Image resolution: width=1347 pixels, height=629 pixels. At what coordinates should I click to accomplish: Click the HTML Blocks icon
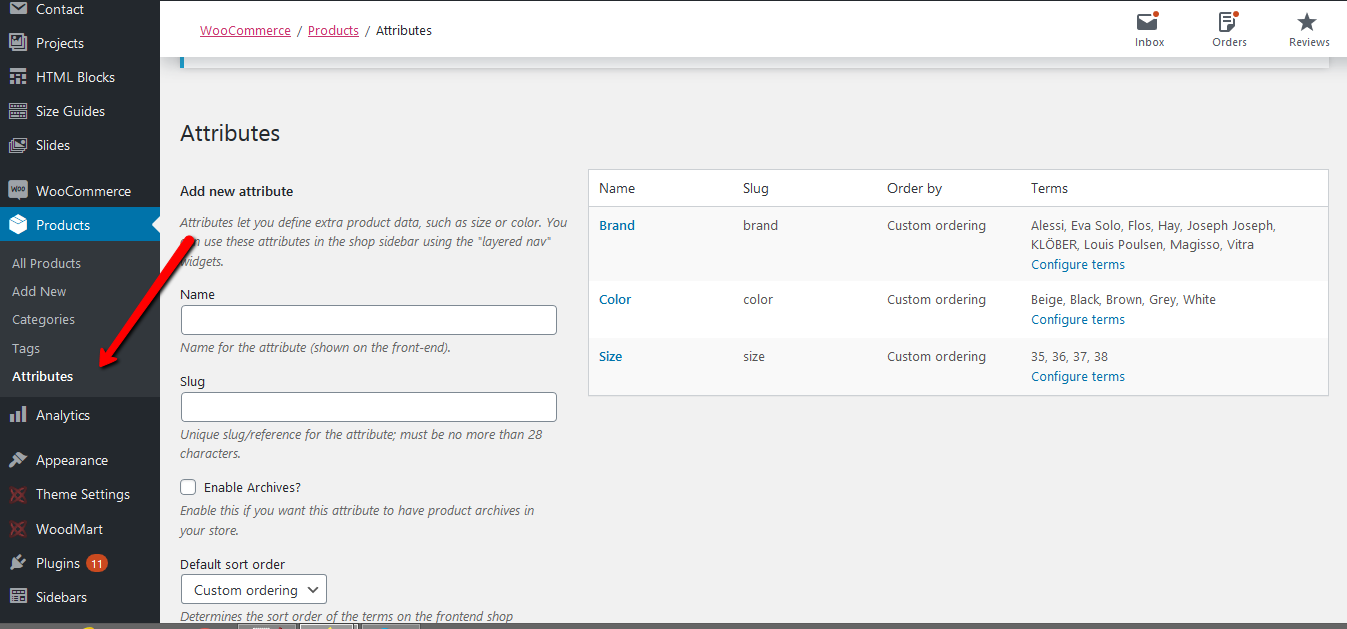(18, 77)
